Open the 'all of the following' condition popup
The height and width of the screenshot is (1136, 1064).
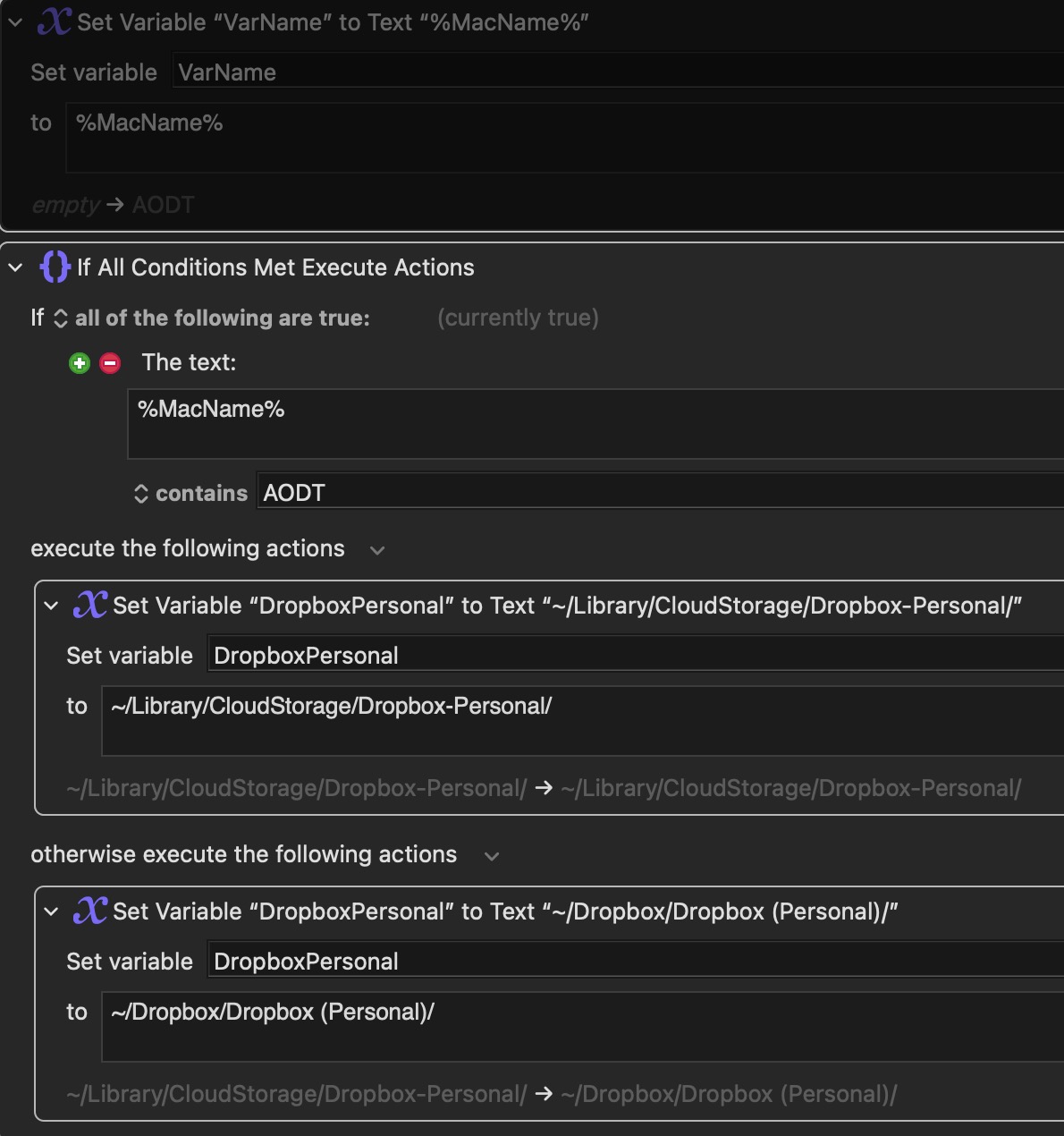(x=214, y=318)
